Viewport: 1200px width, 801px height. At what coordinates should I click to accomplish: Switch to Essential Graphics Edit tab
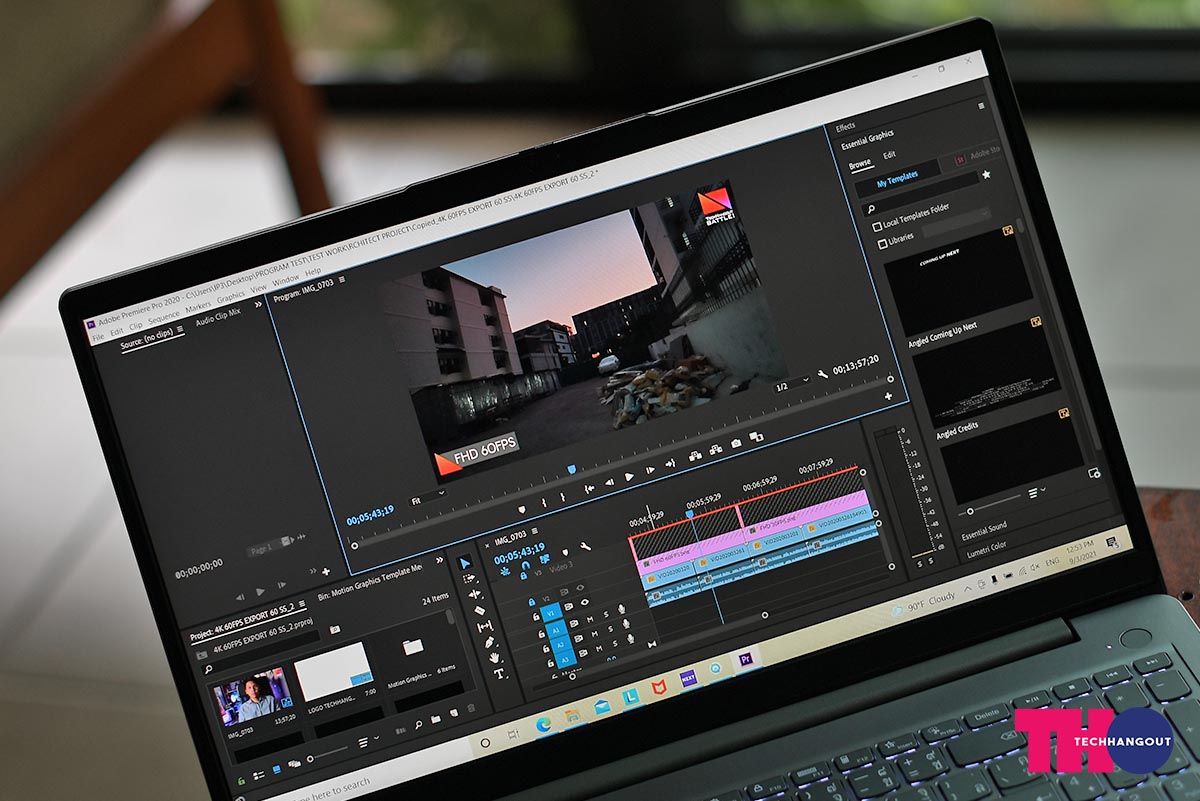[889, 155]
